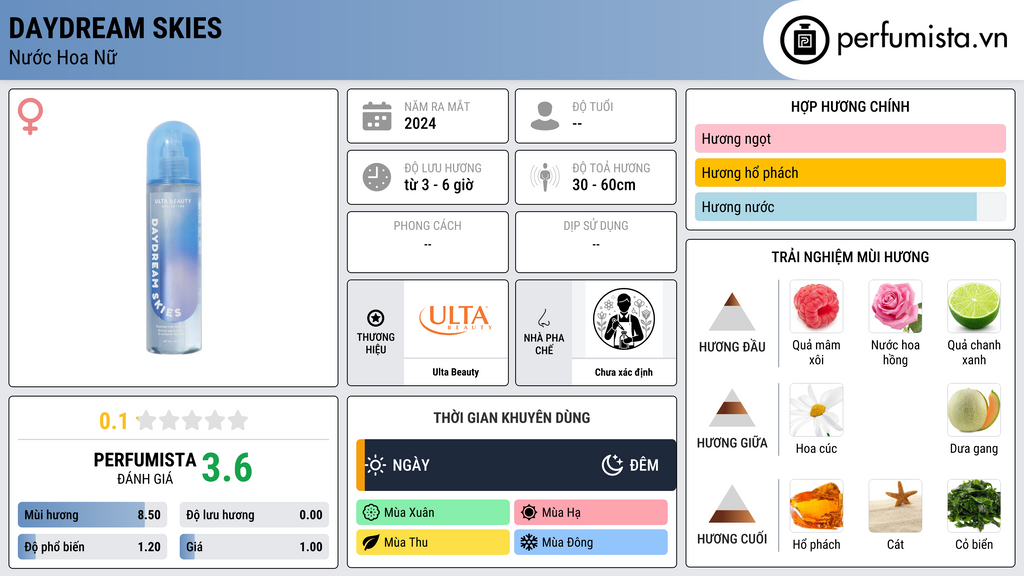Image resolution: width=1024 pixels, height=576 pixels.
Task: Click the Hương cuối pyramid icon
Action: click(x=732, y=504)
